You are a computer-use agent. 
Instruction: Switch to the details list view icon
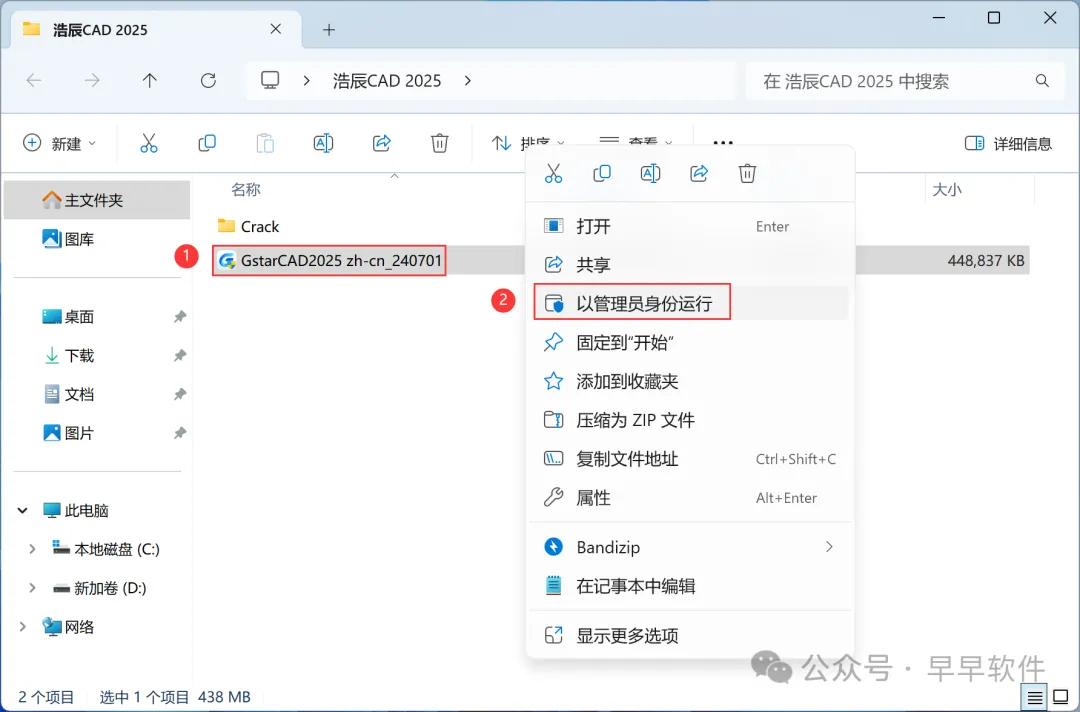click(x=1035, y=698)
